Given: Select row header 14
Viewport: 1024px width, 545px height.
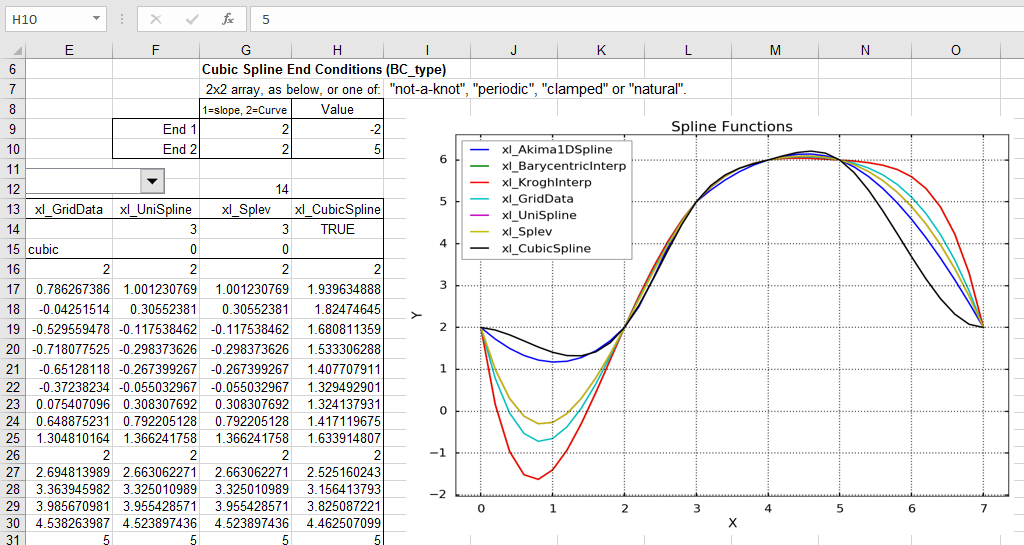Looking at the screenshot, I should coord(12,229).
